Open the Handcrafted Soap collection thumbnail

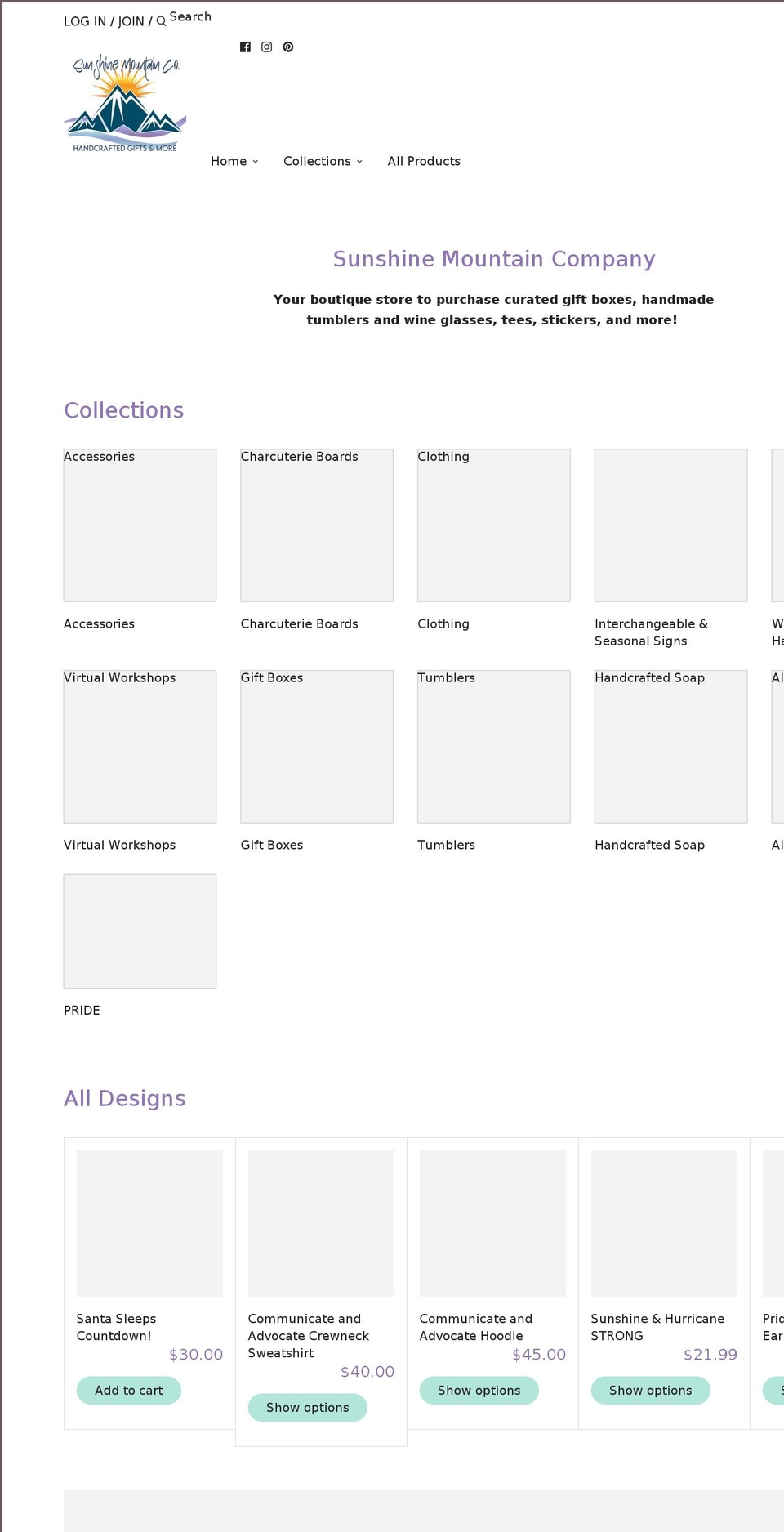pyautogui.click(x=670, y=747)
